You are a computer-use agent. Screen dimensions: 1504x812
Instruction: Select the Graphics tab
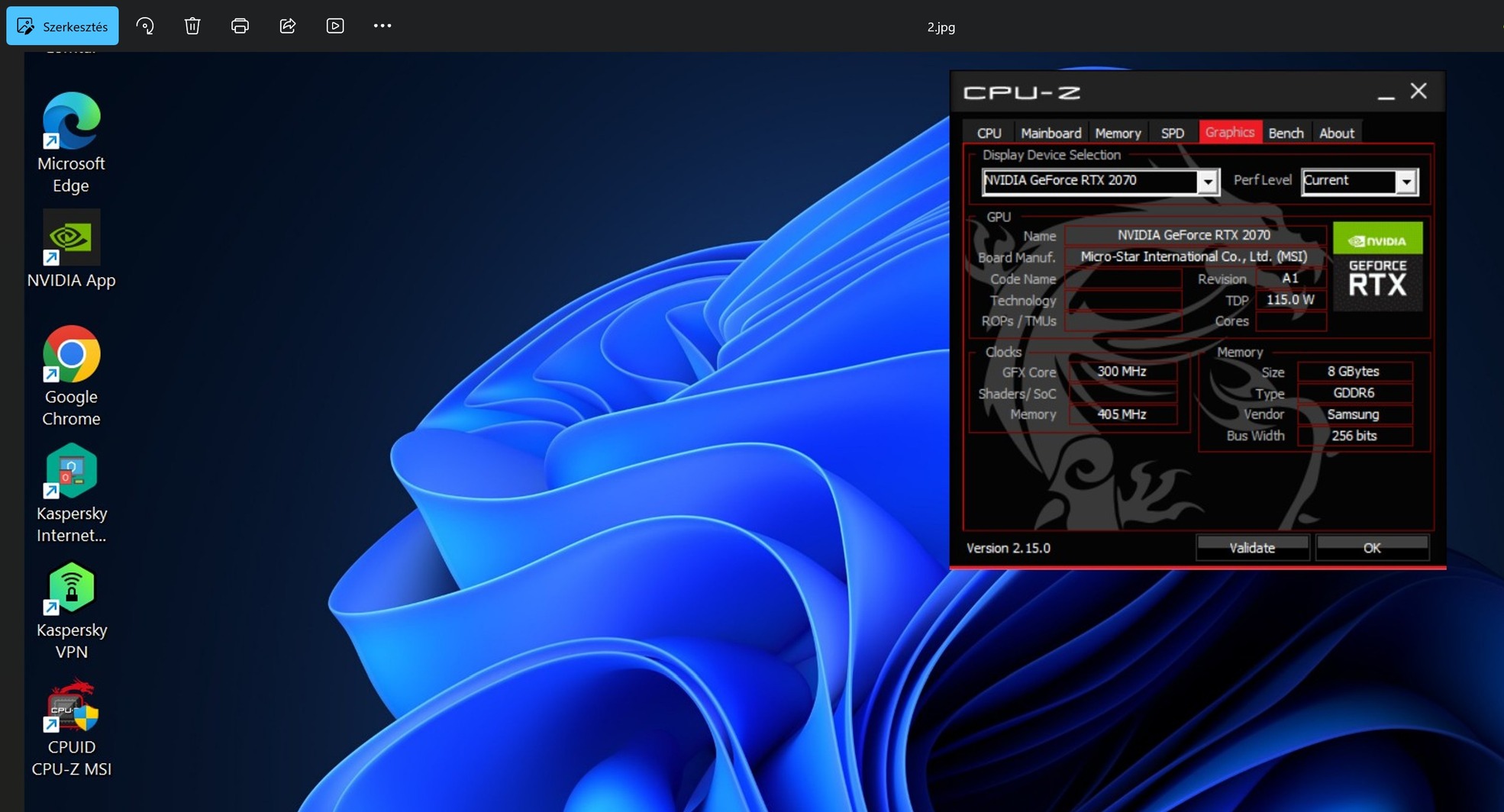pos(1230,132)
